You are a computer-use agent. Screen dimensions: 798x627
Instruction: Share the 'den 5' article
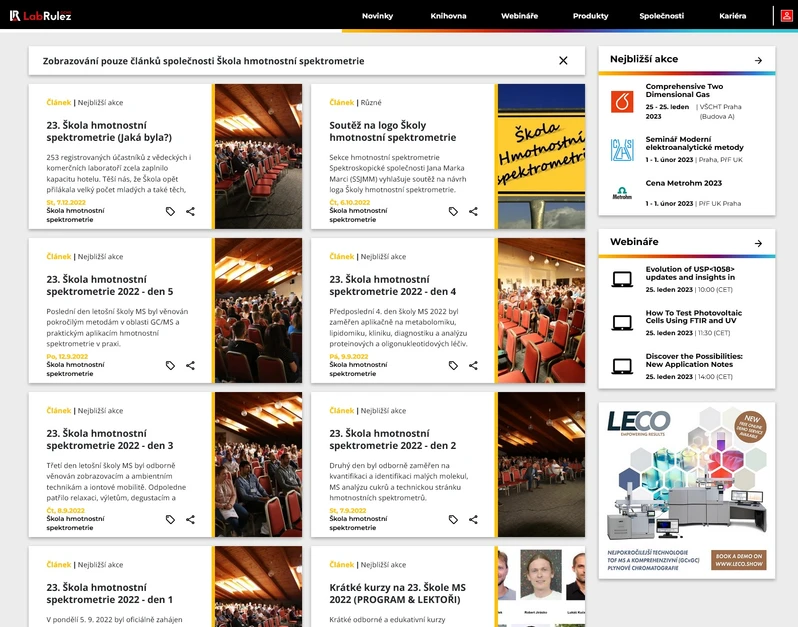[190, 365]
